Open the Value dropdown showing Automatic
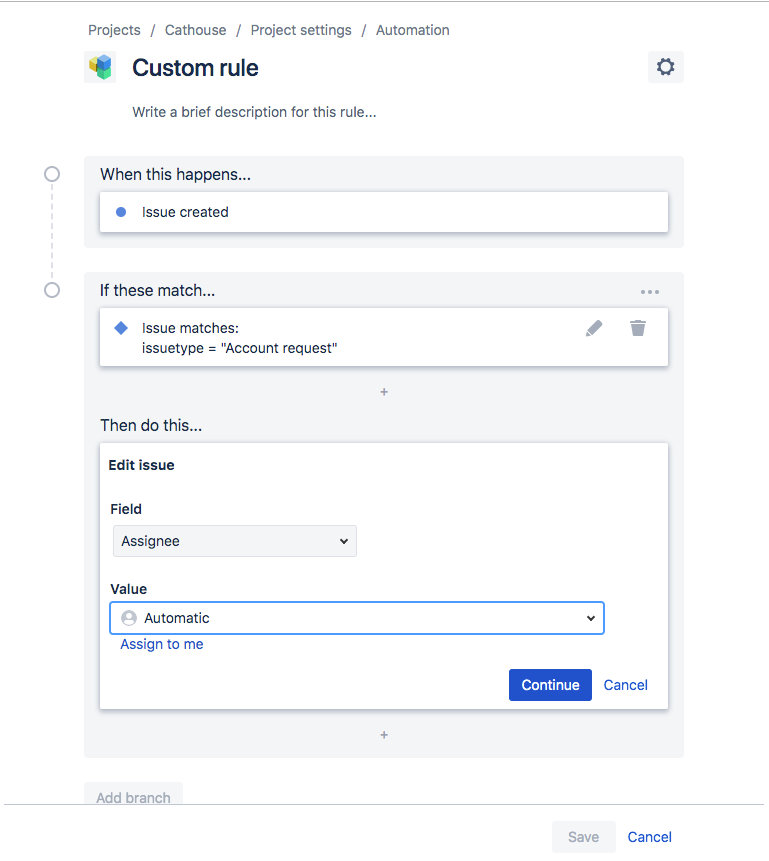Viewport: 769px width, 861px height. click(x=356, y=618)
